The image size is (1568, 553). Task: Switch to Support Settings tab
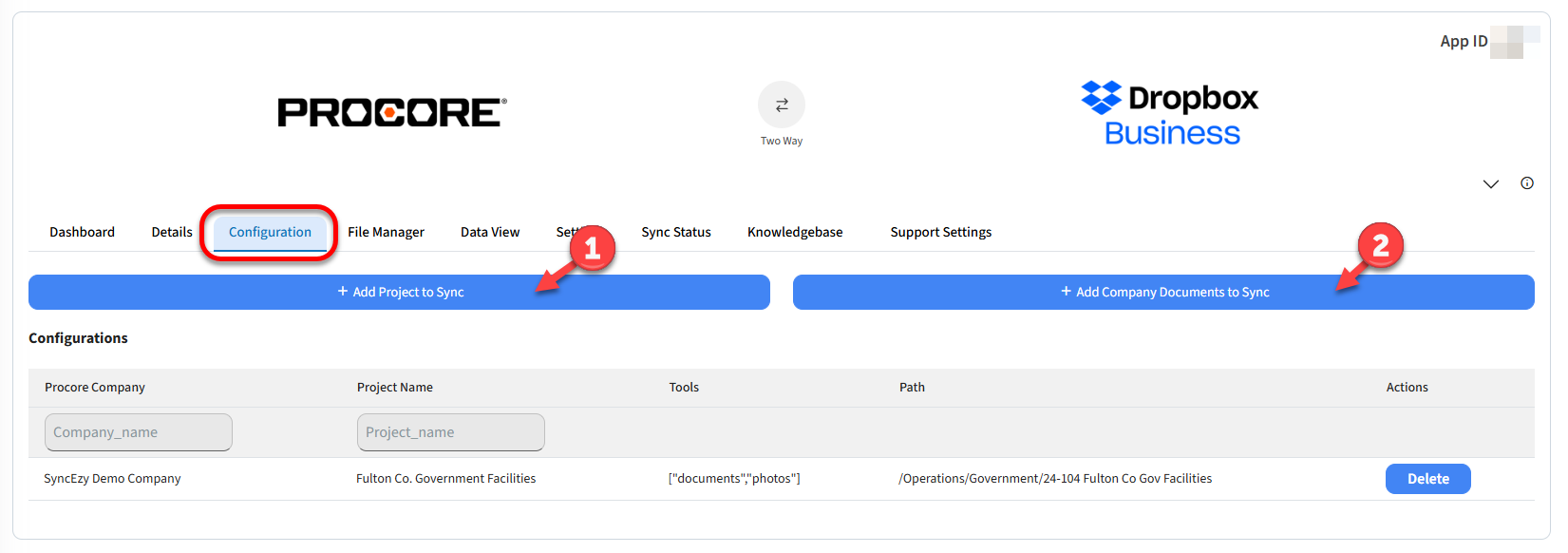[940, 232]
